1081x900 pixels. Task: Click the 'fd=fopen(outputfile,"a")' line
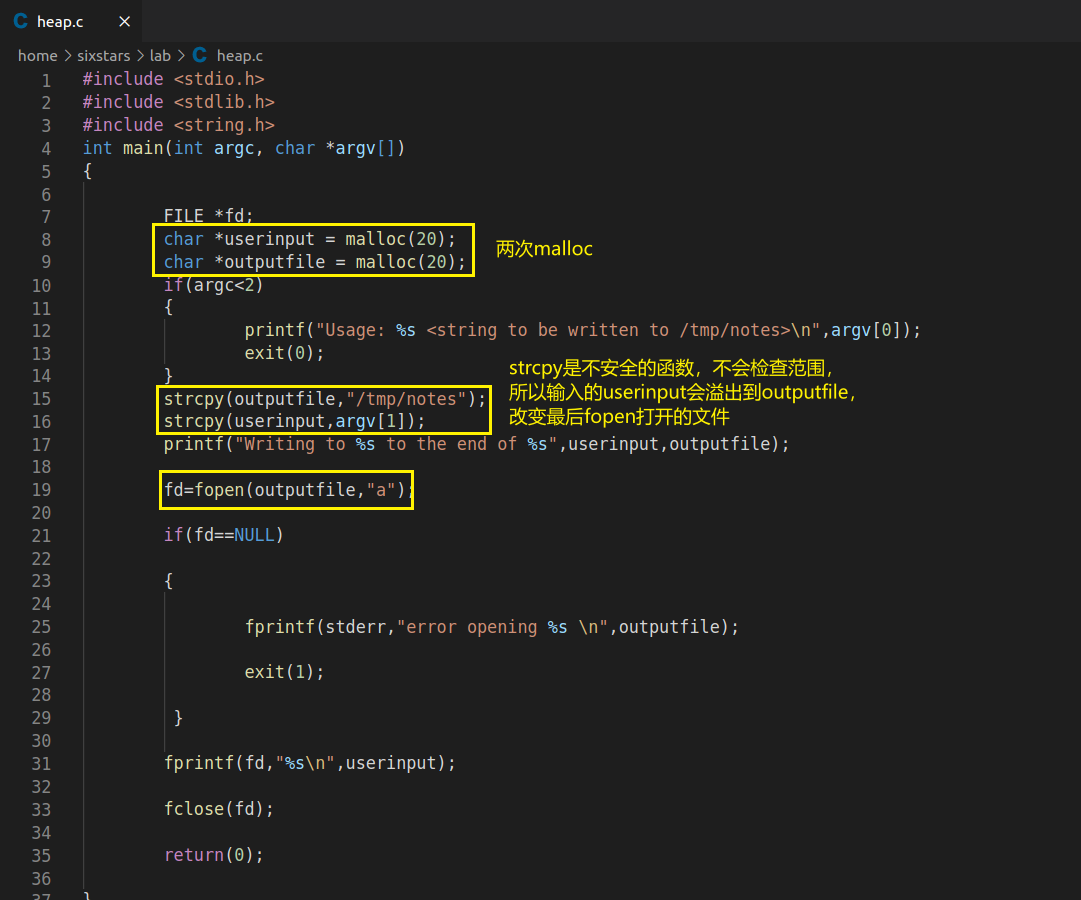tap(289, 490)
